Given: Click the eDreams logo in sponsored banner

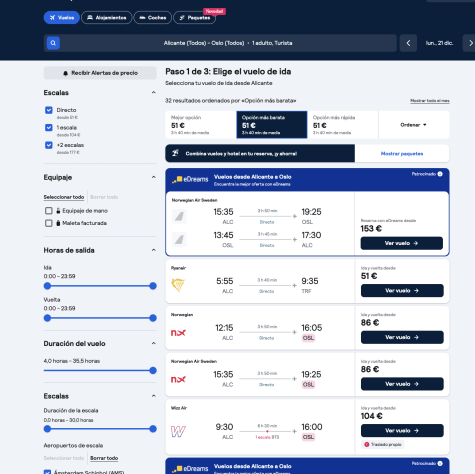Looking at the screenshot, I should click(190, 179).
